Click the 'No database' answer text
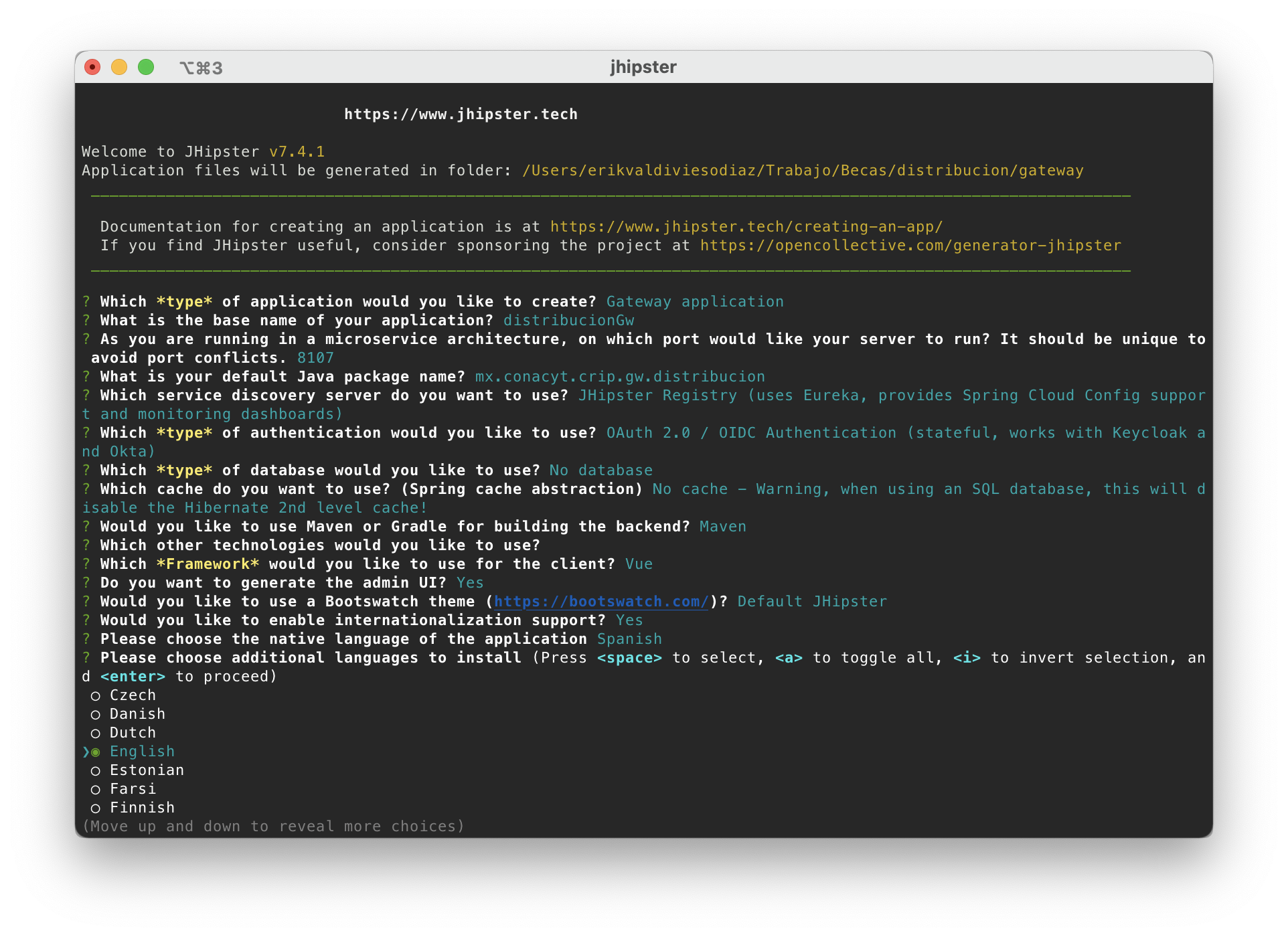The height and width of the screenshot is (937, 1288). pos(600,471)
